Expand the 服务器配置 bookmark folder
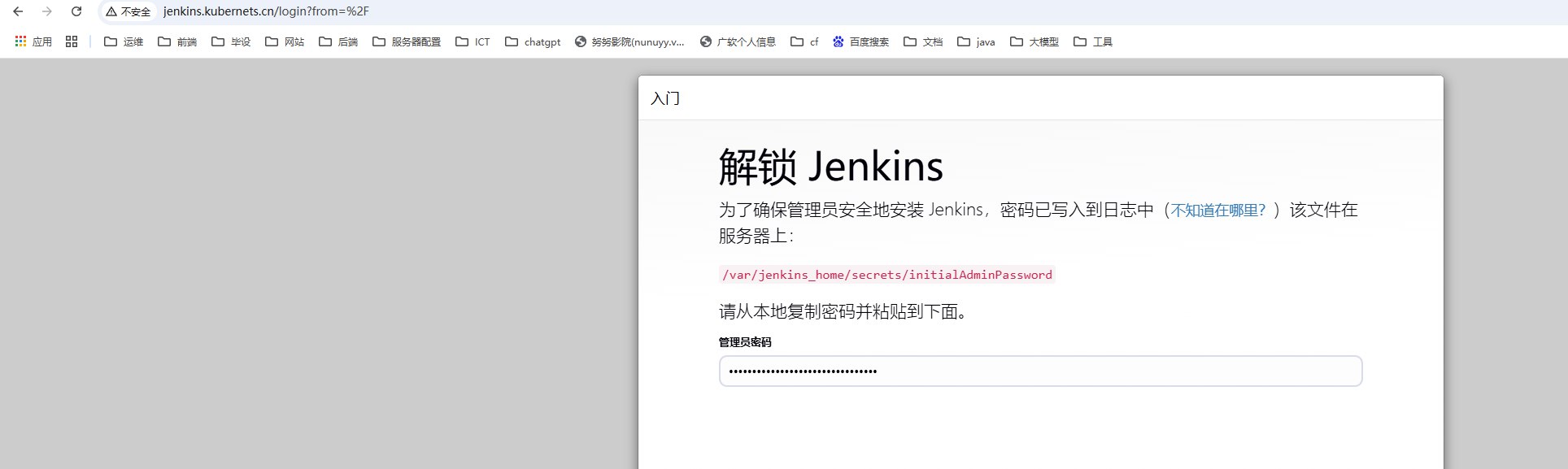The height and width of the screenshot is (469, 1568). pyautogui.click(x=407, y=41)
